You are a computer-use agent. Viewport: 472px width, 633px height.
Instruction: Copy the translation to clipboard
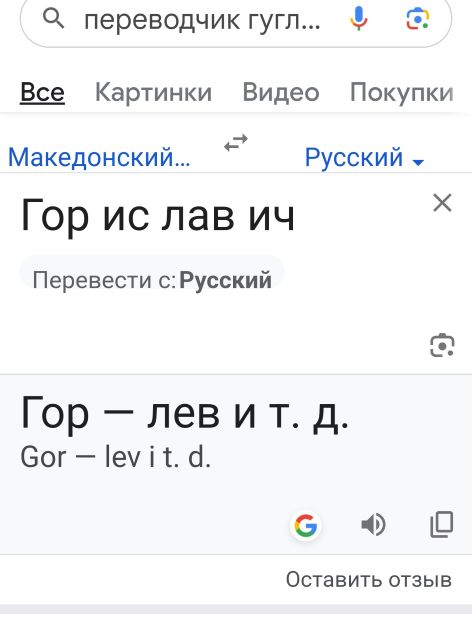[442, 525]
